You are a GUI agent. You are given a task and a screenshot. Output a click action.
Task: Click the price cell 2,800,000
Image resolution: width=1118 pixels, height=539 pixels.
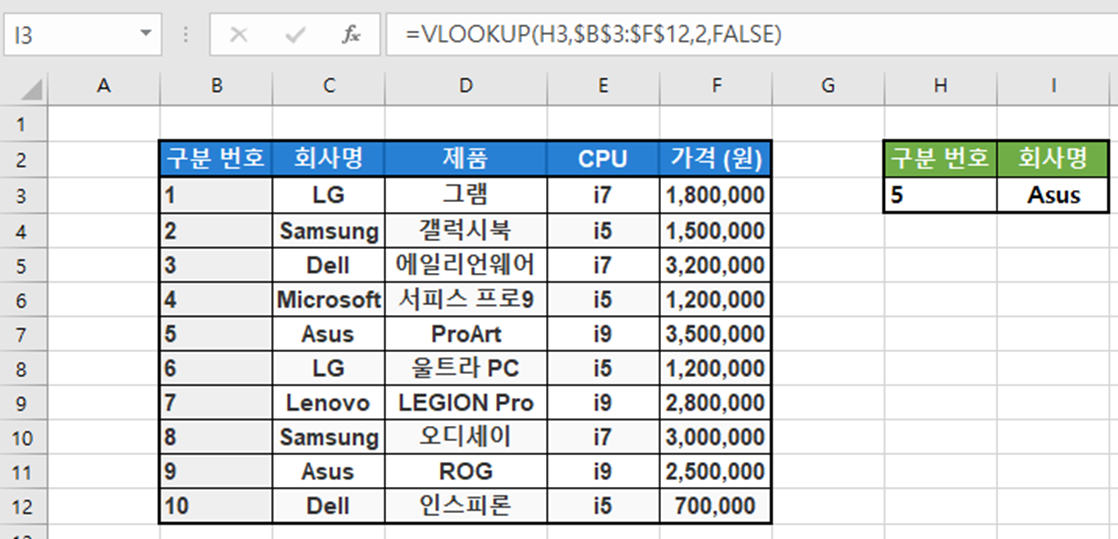pos(716,403)
